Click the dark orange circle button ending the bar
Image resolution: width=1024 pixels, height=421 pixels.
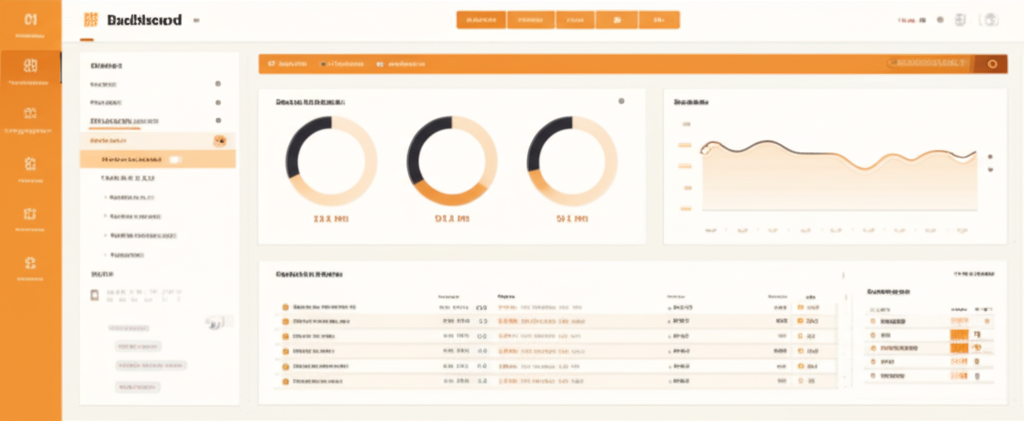click(x=993, y=64)
